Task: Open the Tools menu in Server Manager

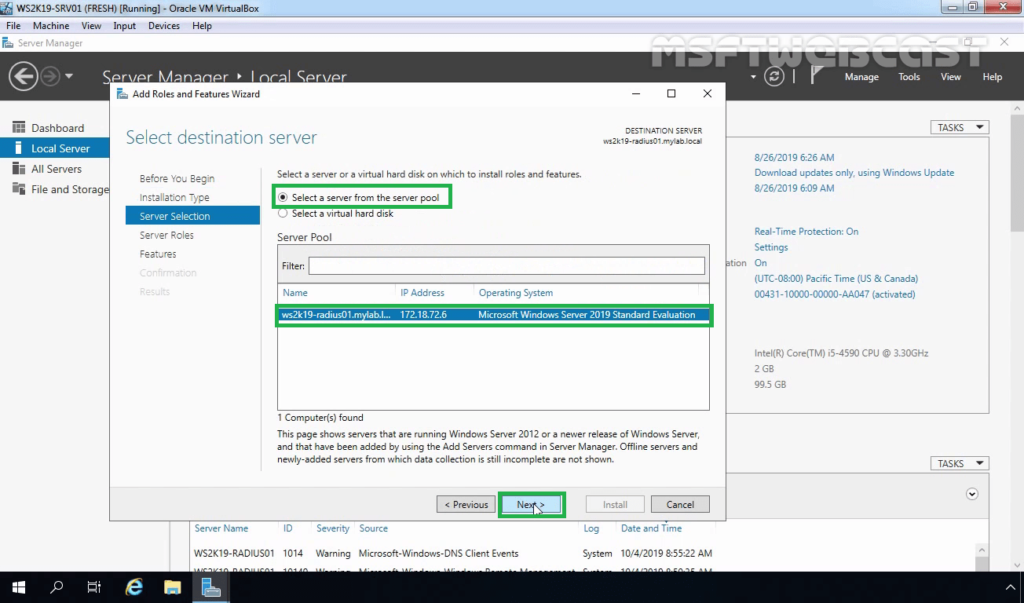Action: pyautogui.click(x=908, y=76)
